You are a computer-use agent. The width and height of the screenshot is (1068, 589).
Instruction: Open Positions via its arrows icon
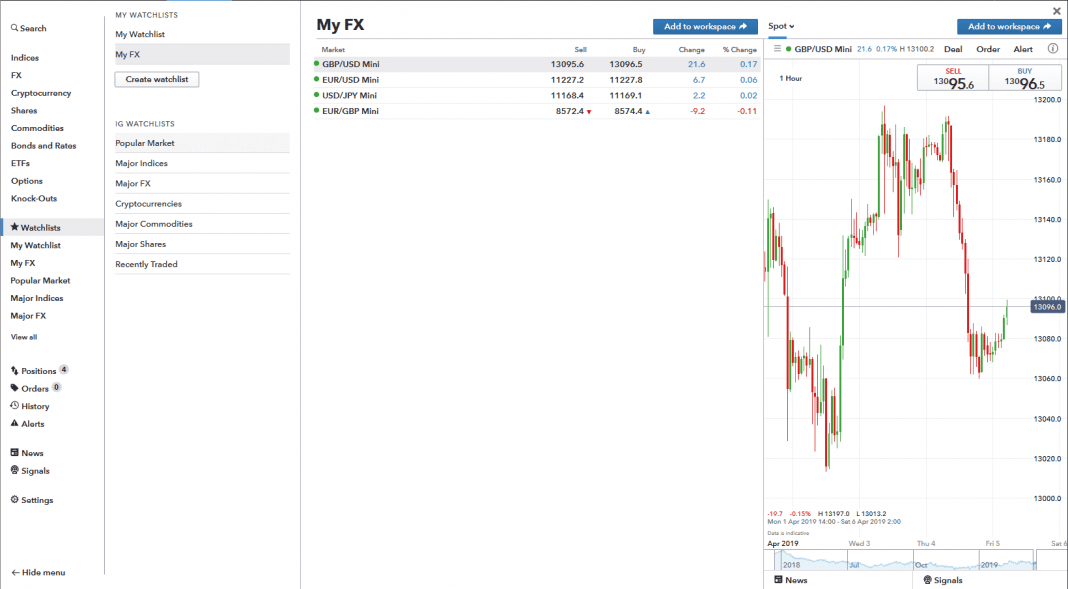[x=14, y=371]
